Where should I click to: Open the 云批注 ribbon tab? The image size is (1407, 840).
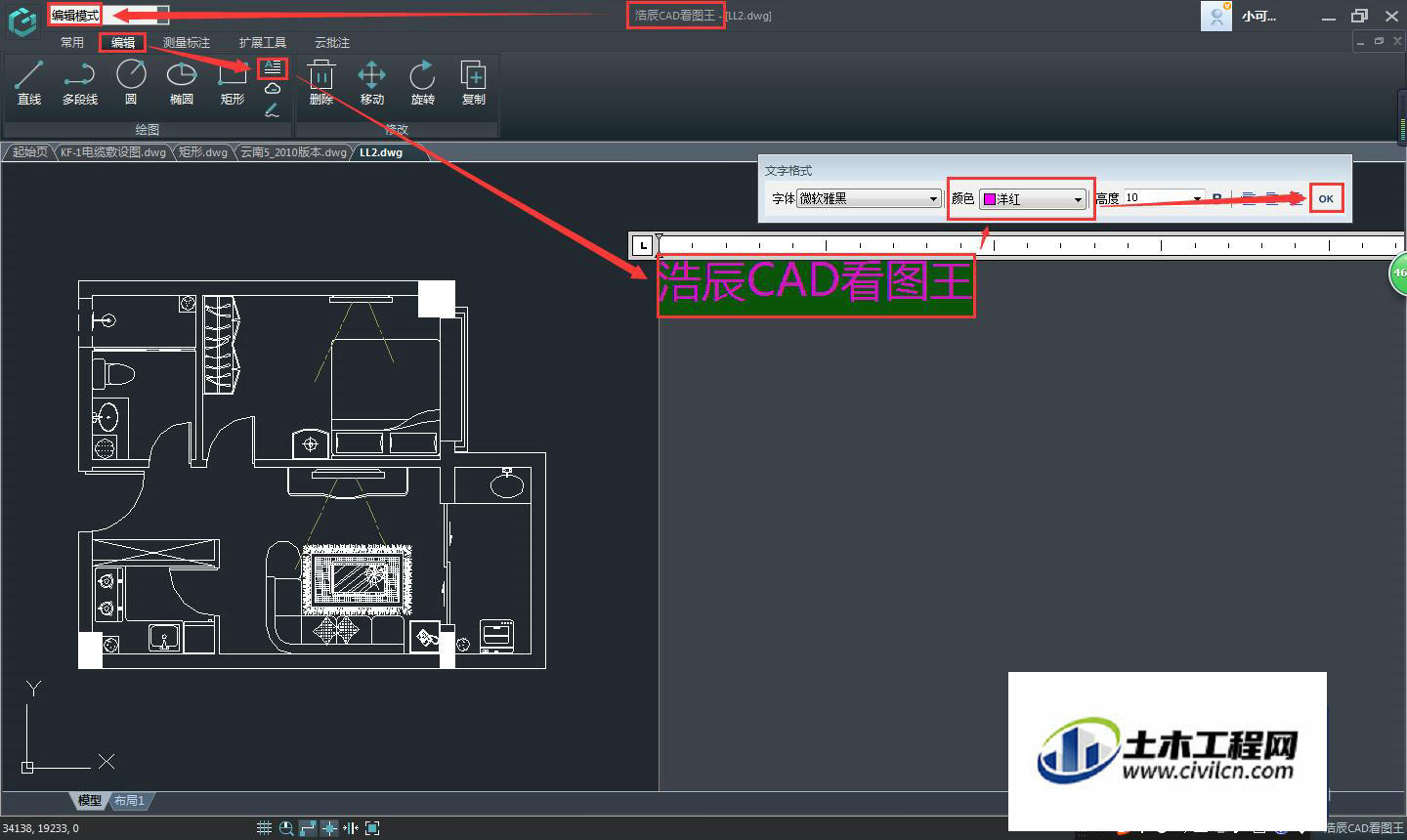[332, 42]
